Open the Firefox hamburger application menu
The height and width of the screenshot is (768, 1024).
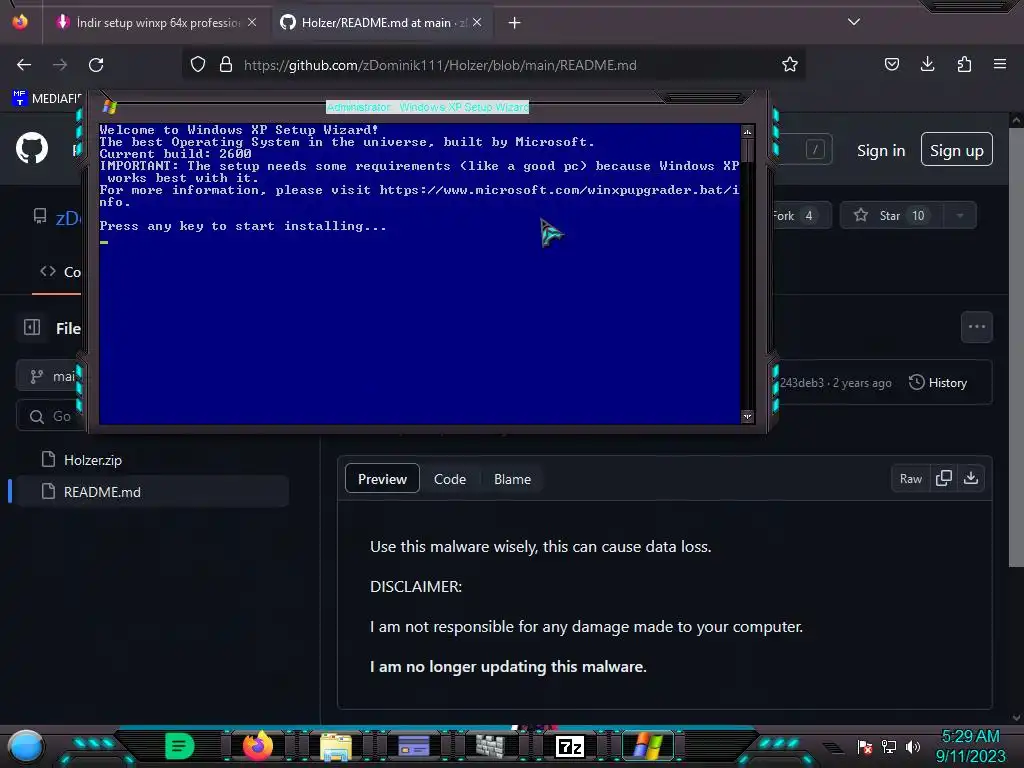tap(1000, 64)
